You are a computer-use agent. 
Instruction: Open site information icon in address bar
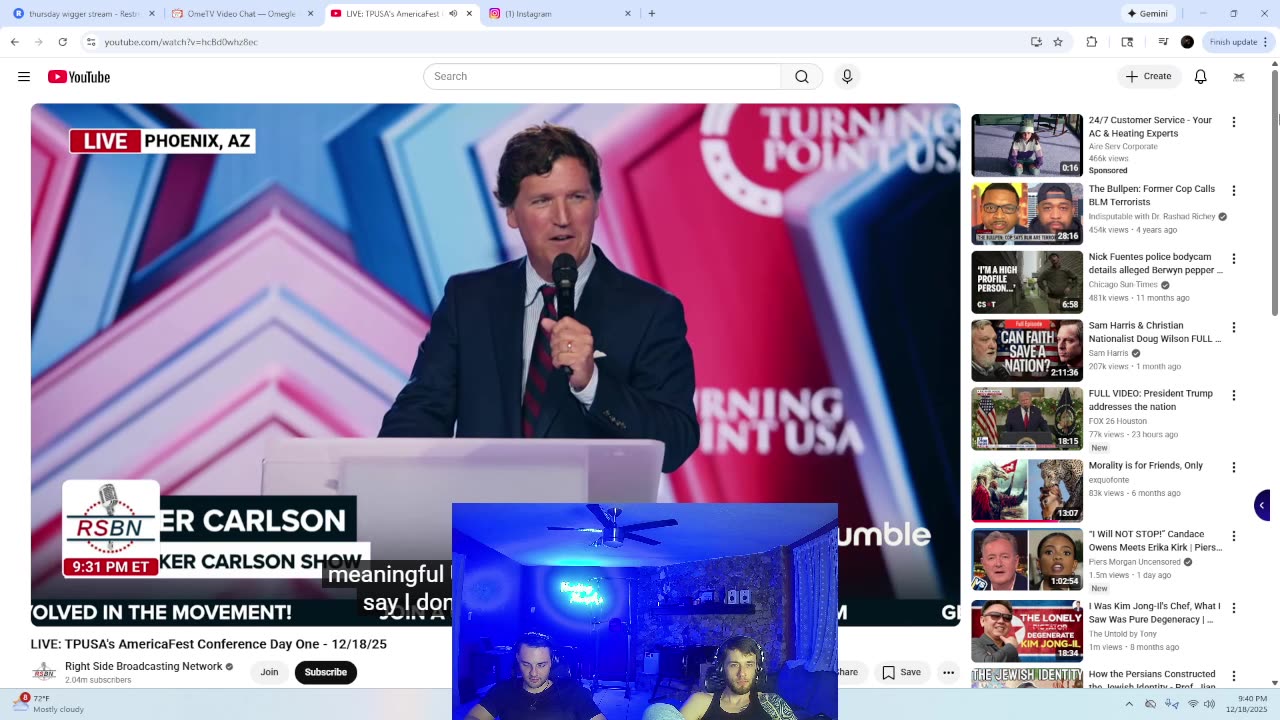(x=91, y=42)
